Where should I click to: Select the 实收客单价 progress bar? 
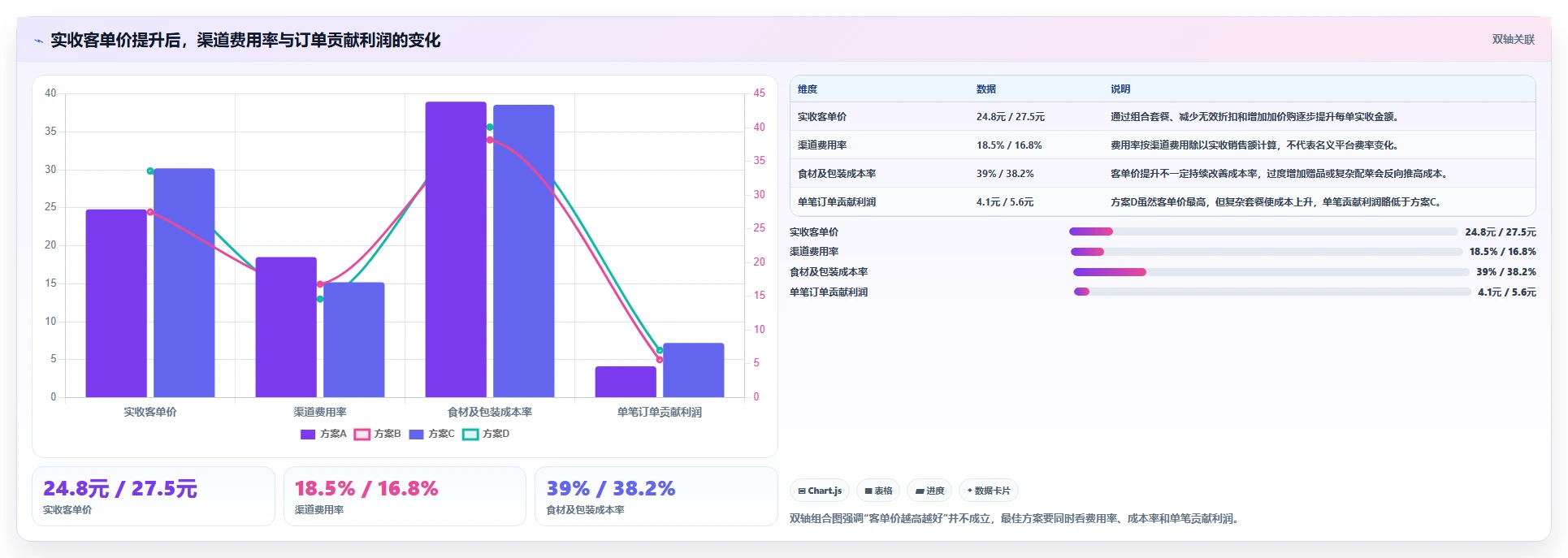[x=1263, y=231]
